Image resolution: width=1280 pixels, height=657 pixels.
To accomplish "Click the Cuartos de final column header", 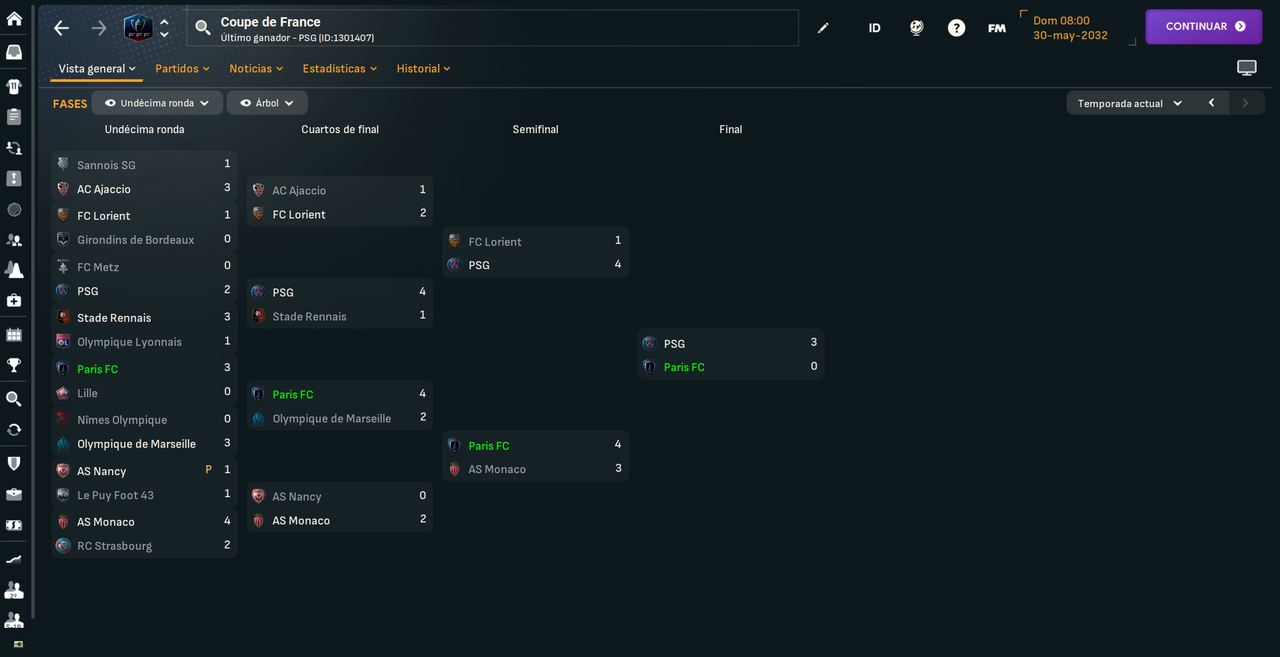I will 340,130.
